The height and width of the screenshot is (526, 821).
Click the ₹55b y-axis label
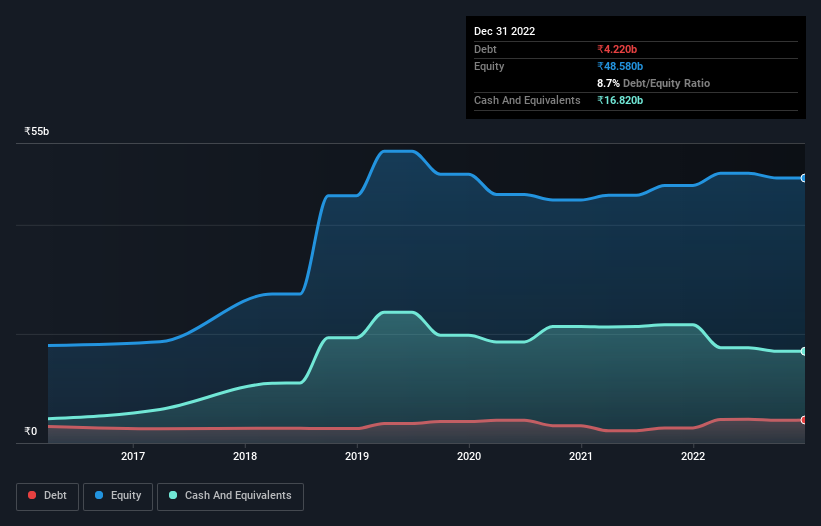37,131
